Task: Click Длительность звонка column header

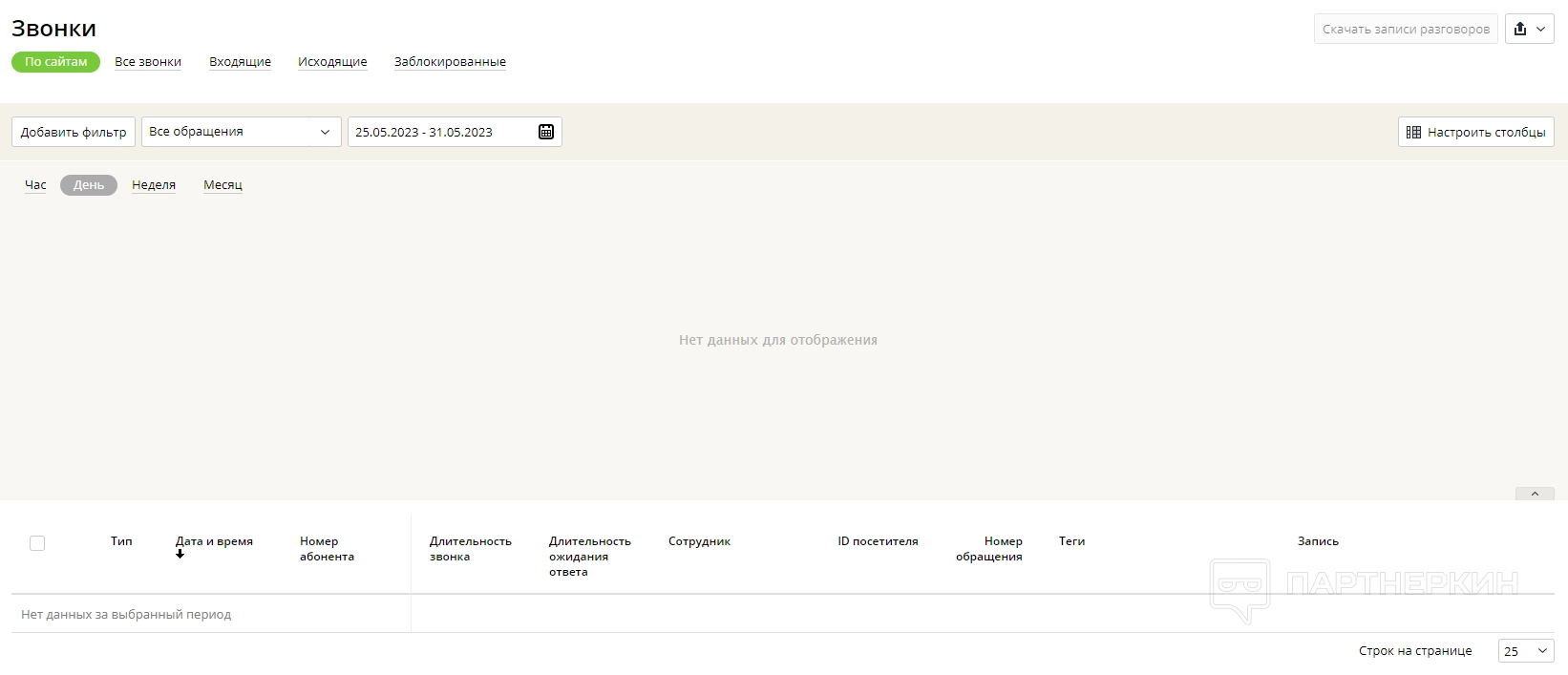Action: [471, 549]
